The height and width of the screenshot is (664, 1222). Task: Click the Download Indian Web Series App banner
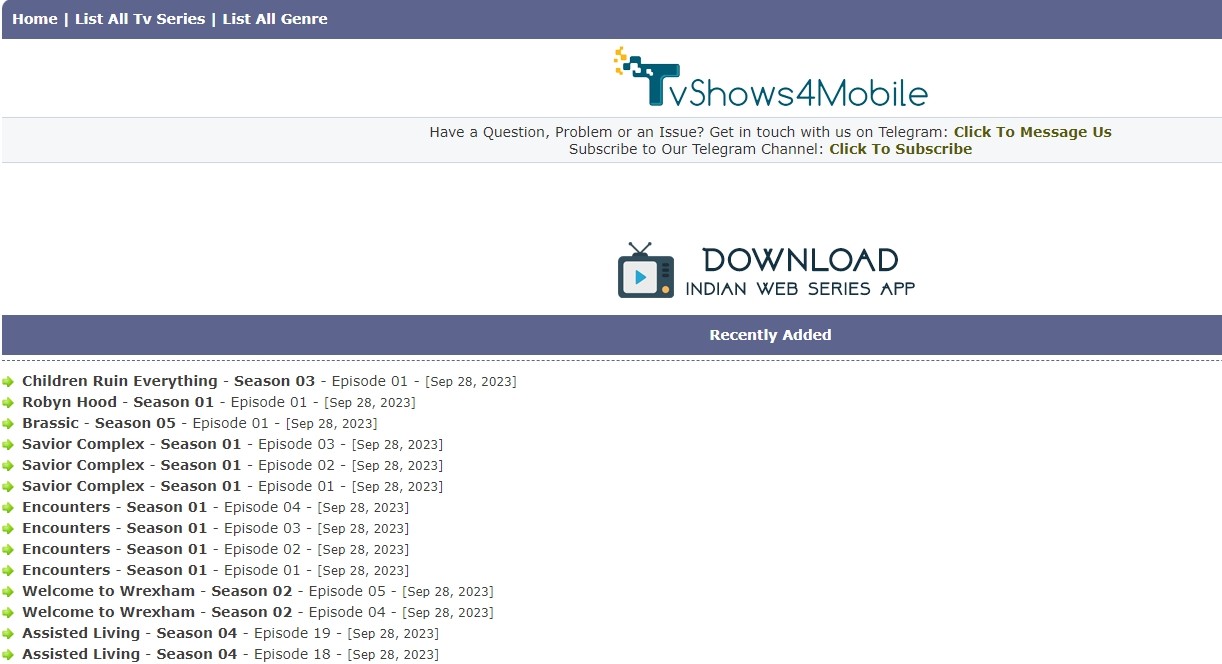click(x=767, y=270)
